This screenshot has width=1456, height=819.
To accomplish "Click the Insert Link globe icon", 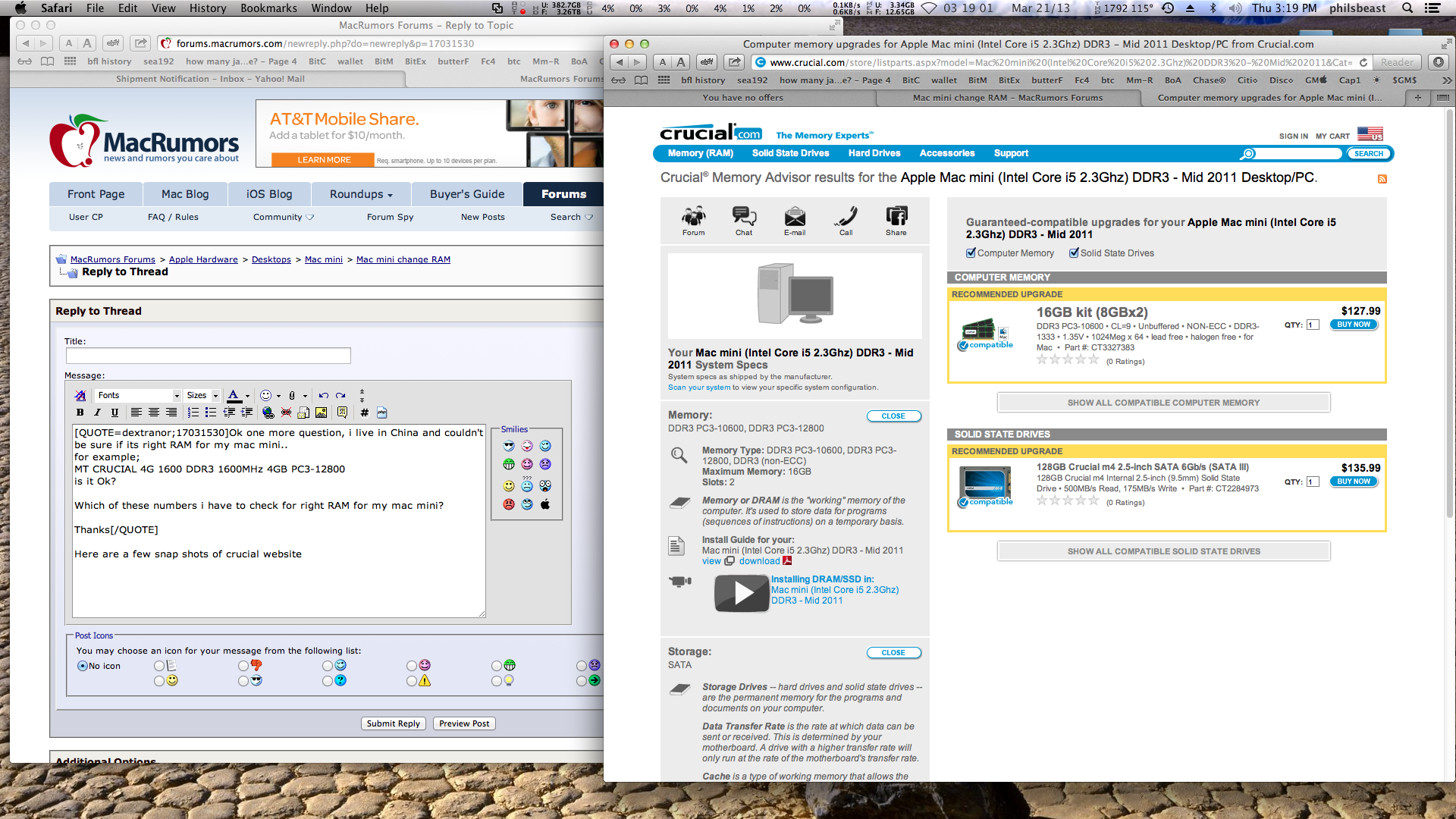I will (x=268, y=413).
